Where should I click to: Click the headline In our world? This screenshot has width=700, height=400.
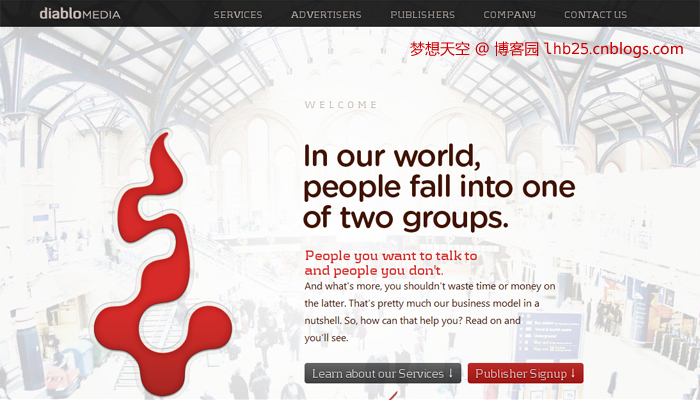(x=392, y=156)
